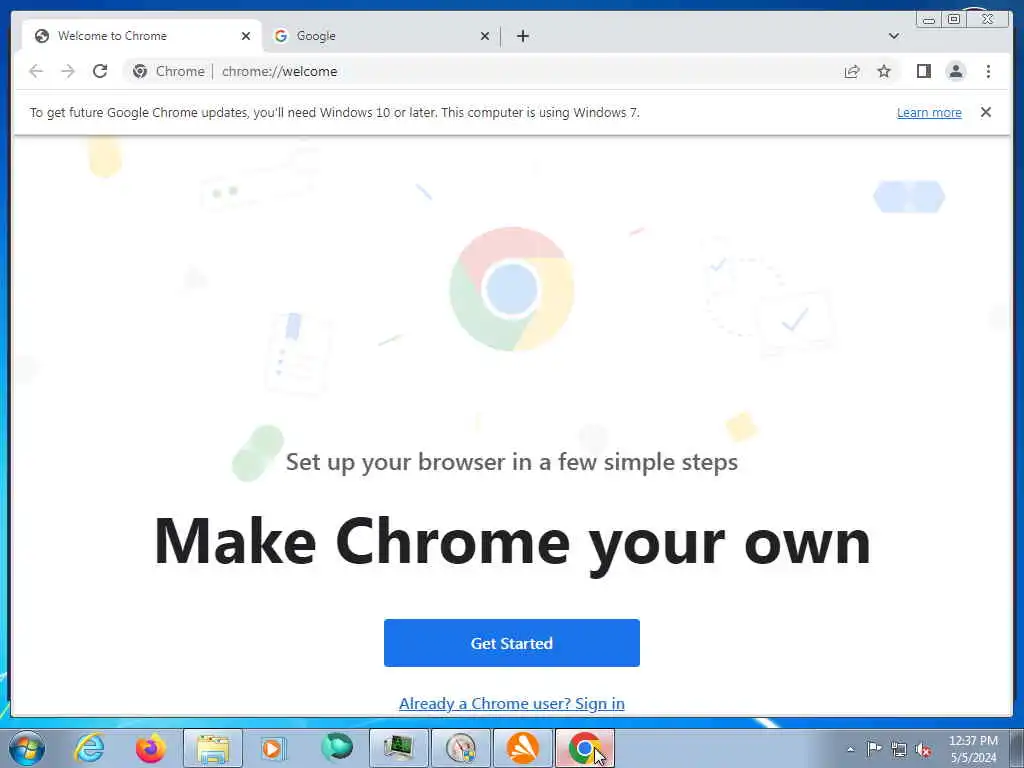
Task: Click the Action Center flag tray icon
Action: [874, 748]
